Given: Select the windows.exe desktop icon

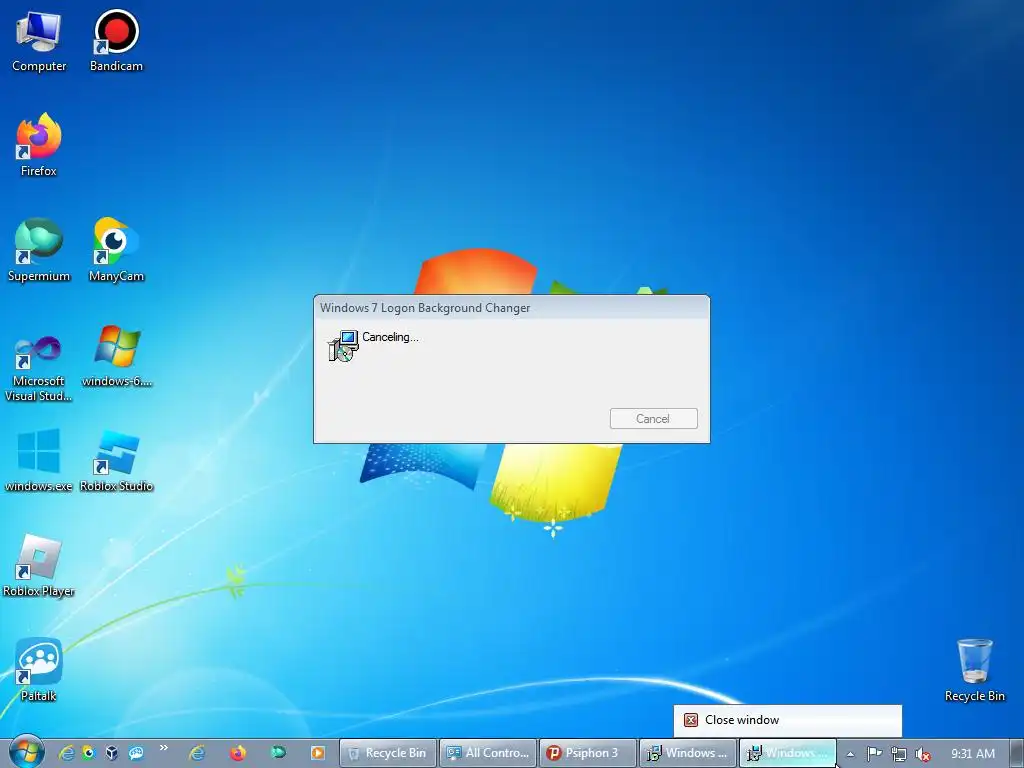Looking at the screenshot, I should (39, 461).
